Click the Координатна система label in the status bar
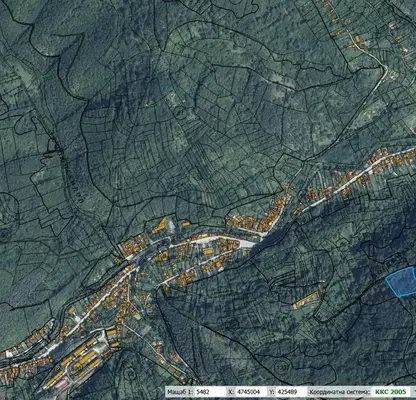The width and height of the screenshot is (416, 400). (340, 392)
